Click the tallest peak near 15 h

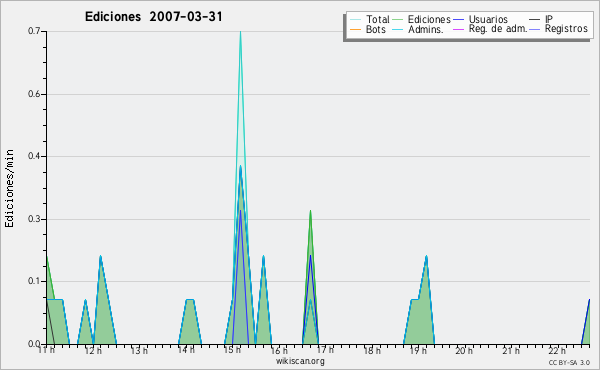(240, 32)
